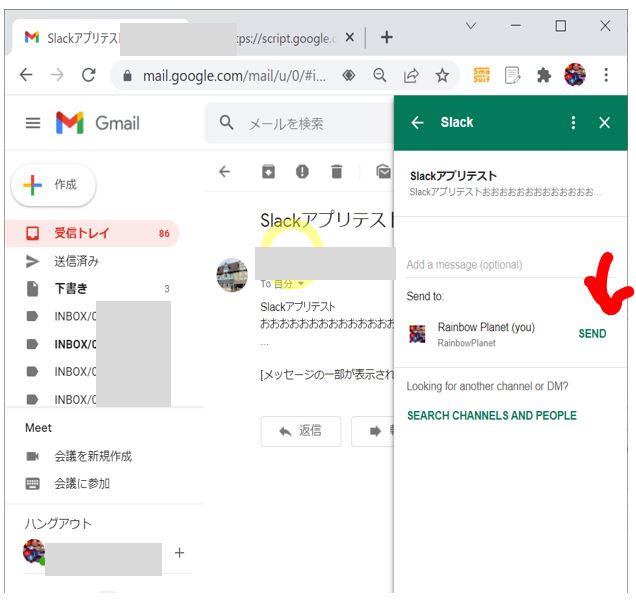Click the Slackアプリテスト title in Slack panel

pyautogui.click(x=453, y=176)
